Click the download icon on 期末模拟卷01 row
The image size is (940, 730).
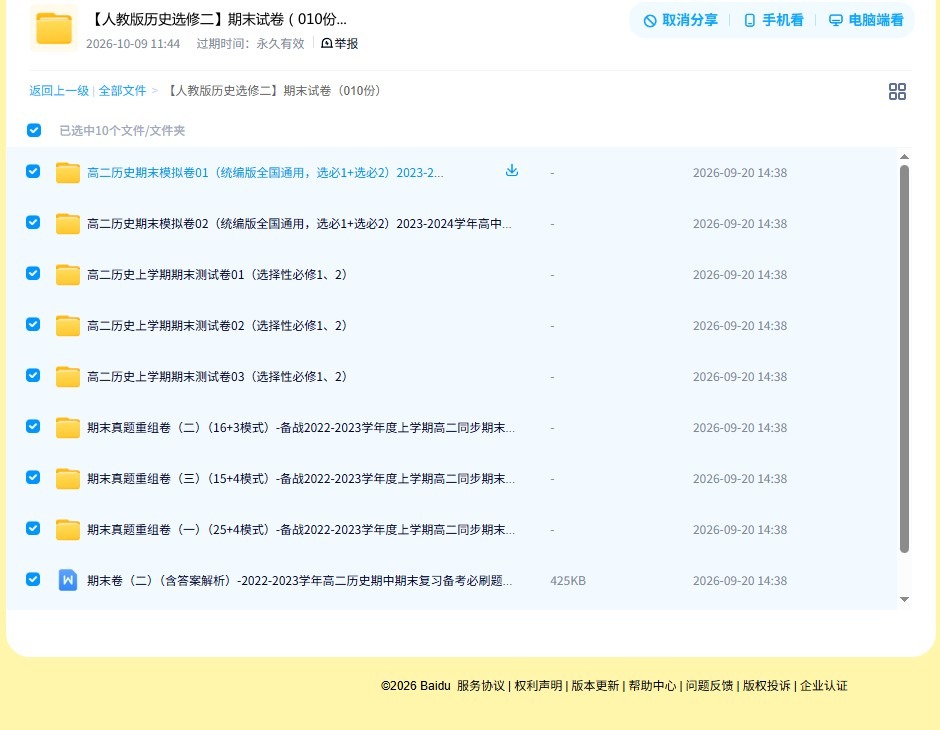(x=511, y=171)
